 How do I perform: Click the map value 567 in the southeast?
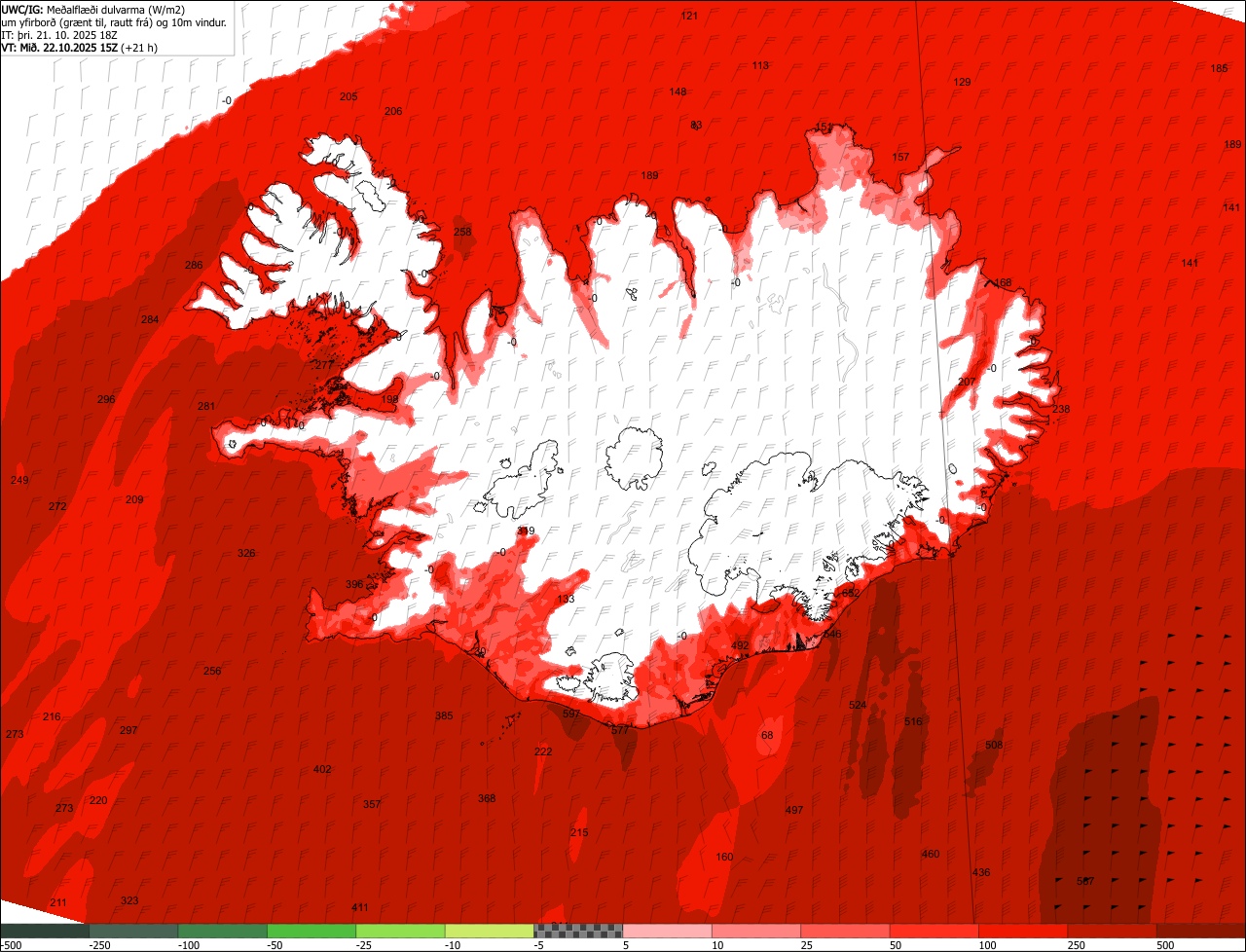click(x=1085, y=881)
